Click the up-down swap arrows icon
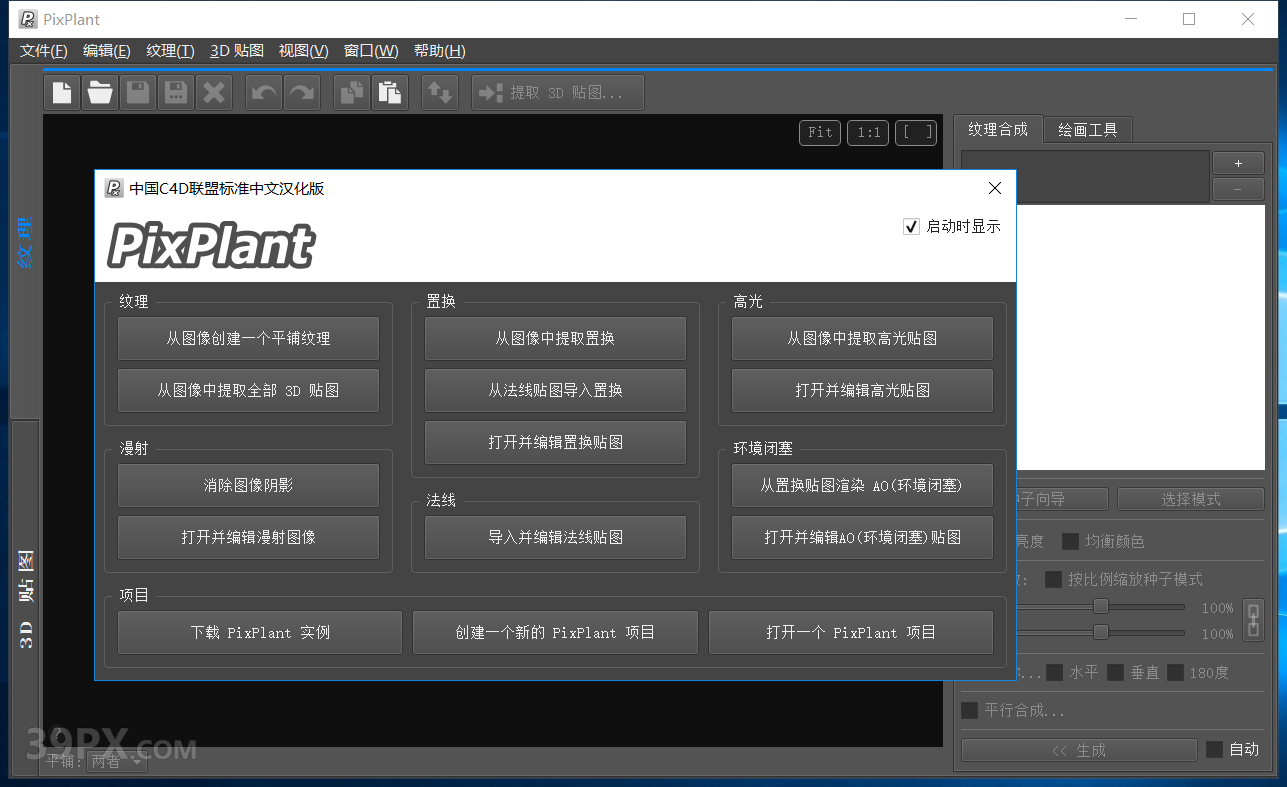The image size is (1287, 787). [x=440, y=93]
